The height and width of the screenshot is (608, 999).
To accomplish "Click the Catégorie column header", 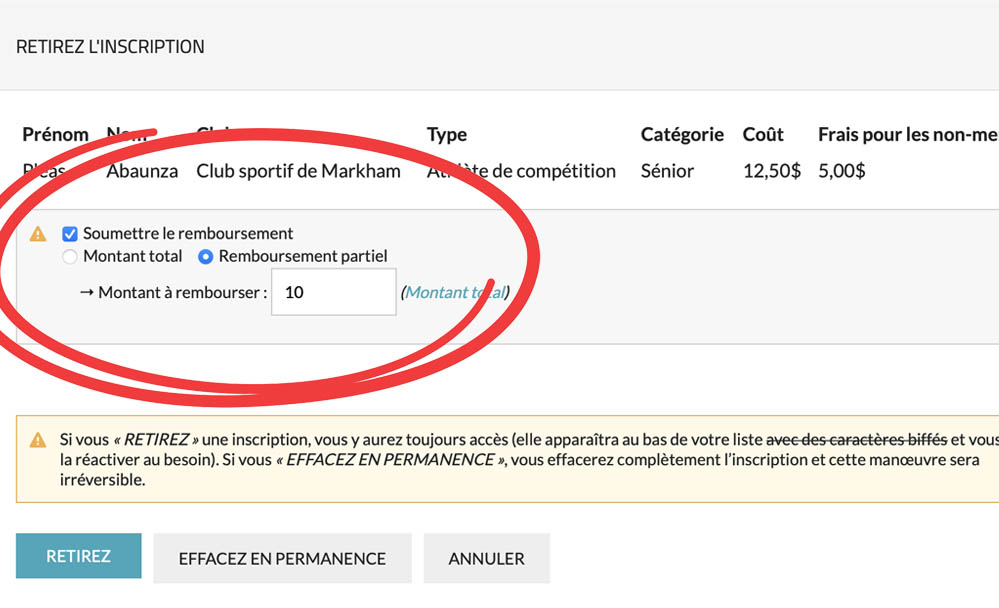I will pos(682,134).
